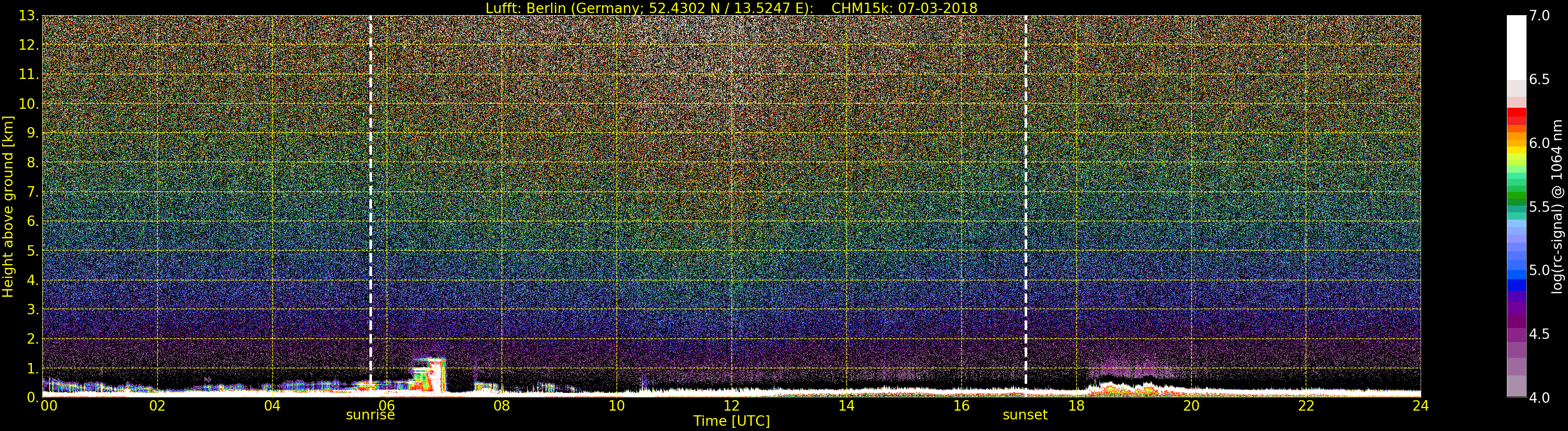Click time axis tick '12' on the time axis
The width and height of the screenshot is (1568, 431).
click(x=731, y=405)
